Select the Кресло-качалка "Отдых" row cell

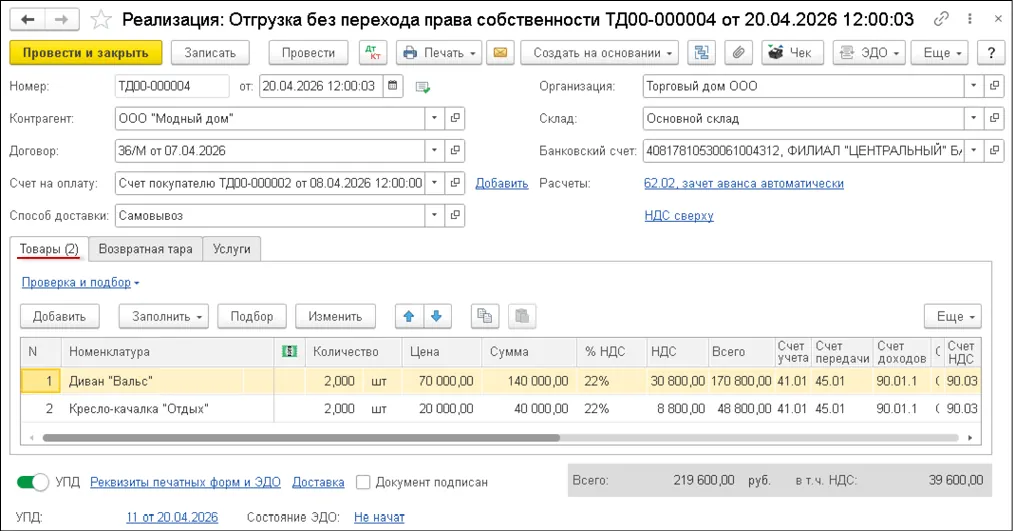click(168, 408)
